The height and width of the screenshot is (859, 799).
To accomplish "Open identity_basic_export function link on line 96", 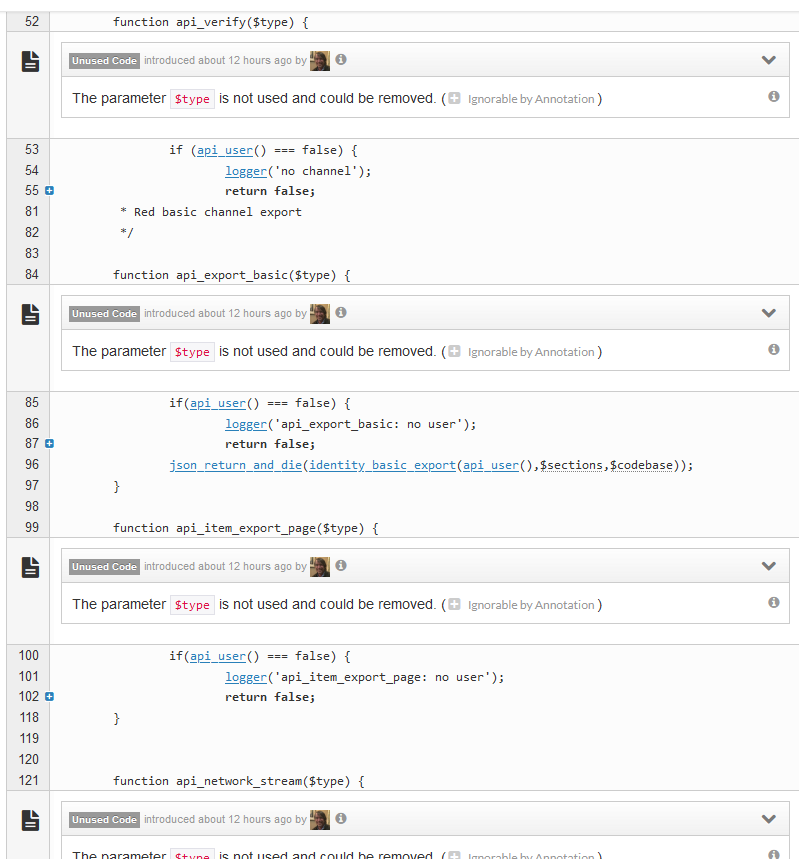I will click(382, 465).
